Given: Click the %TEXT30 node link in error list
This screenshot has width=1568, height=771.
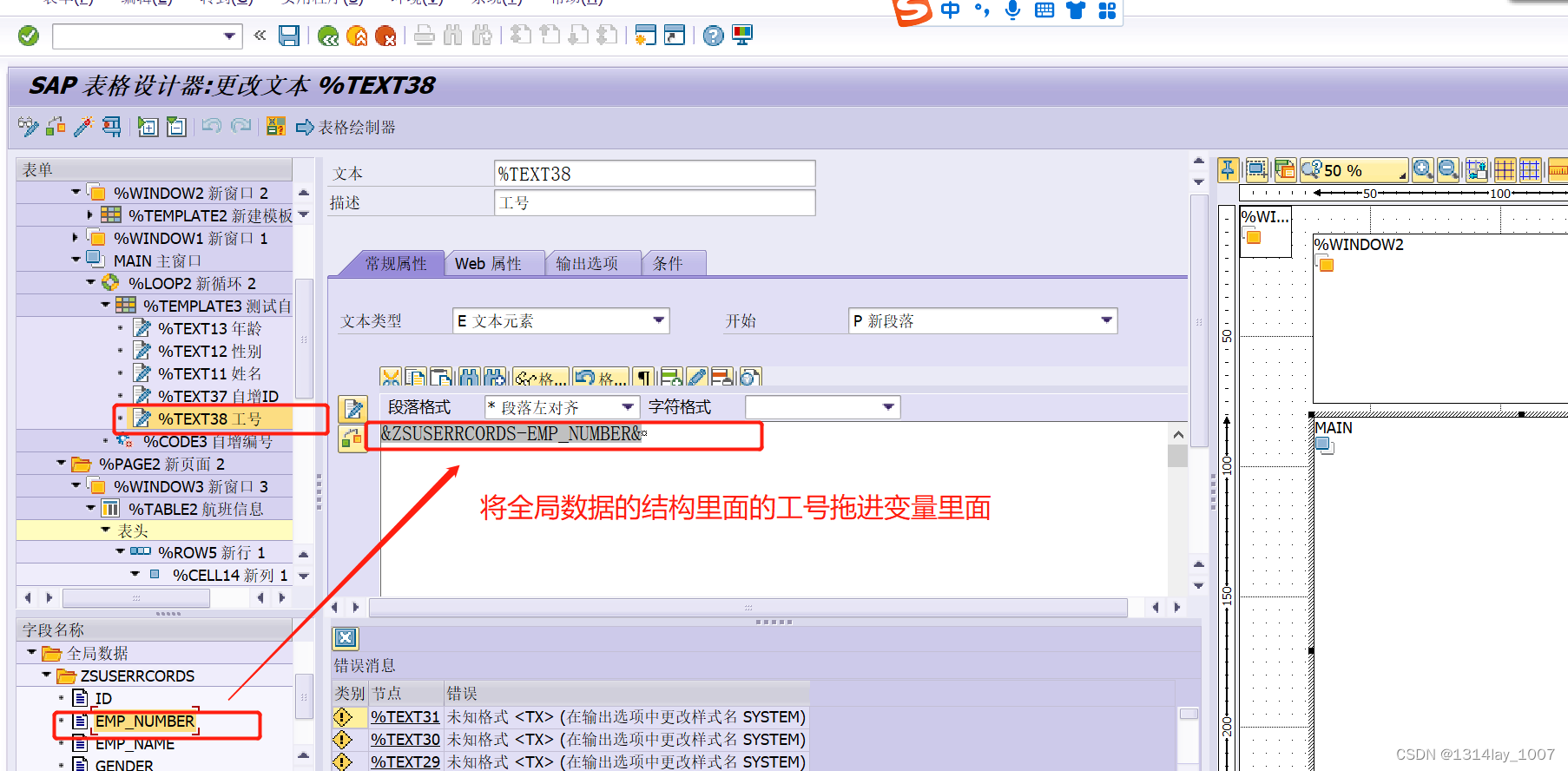Looking at the screenshot, I should click(405, 739).
